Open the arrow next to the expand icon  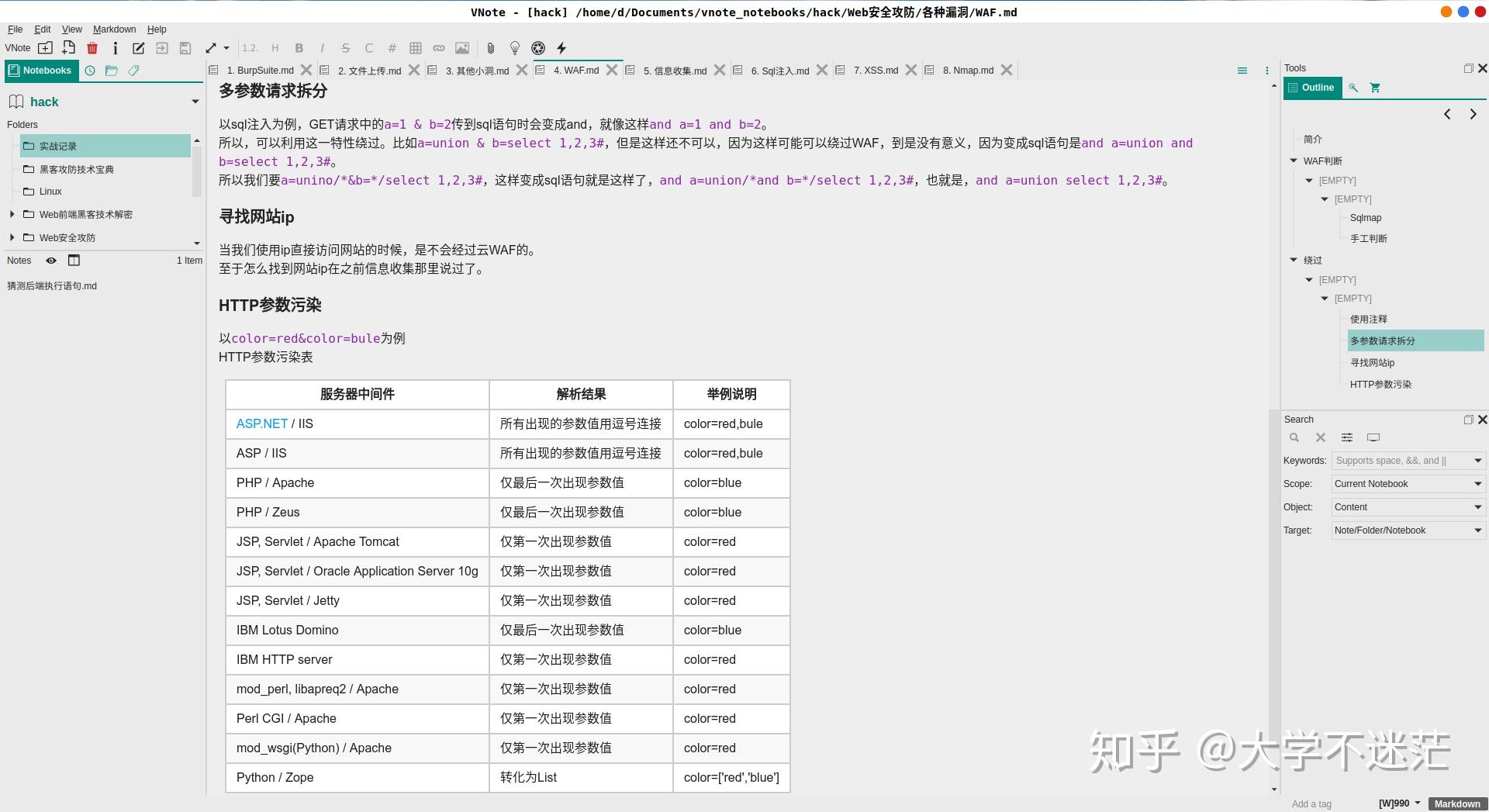point(226,48)
